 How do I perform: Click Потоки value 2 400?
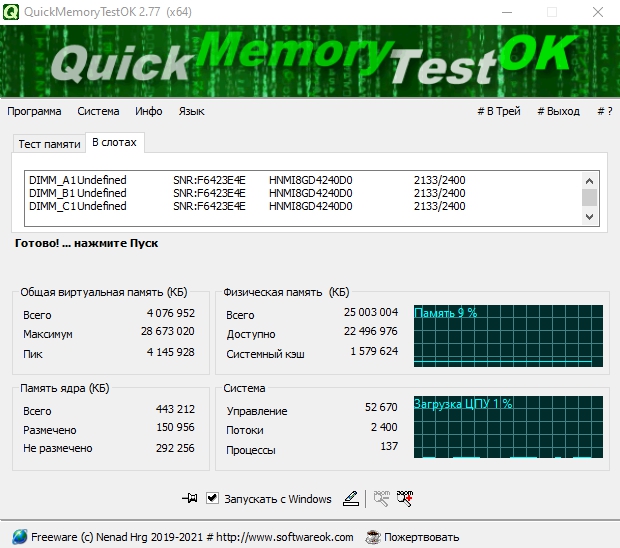[384, 427]
